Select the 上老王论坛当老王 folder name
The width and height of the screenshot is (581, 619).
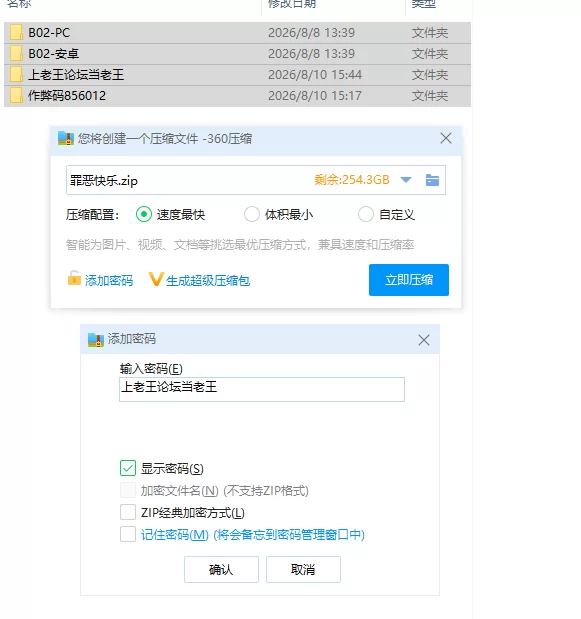(76, 74)
